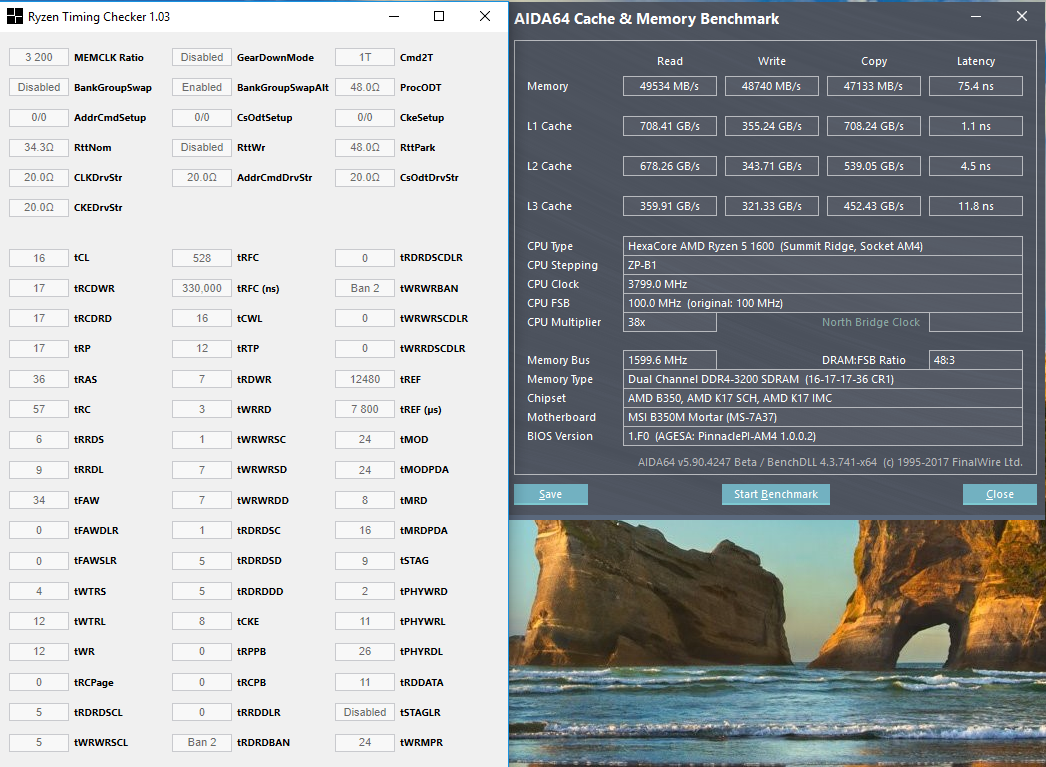Click Memory Copy result 47133 MB/s
The image size is (1046, 767).
point(874,86)
